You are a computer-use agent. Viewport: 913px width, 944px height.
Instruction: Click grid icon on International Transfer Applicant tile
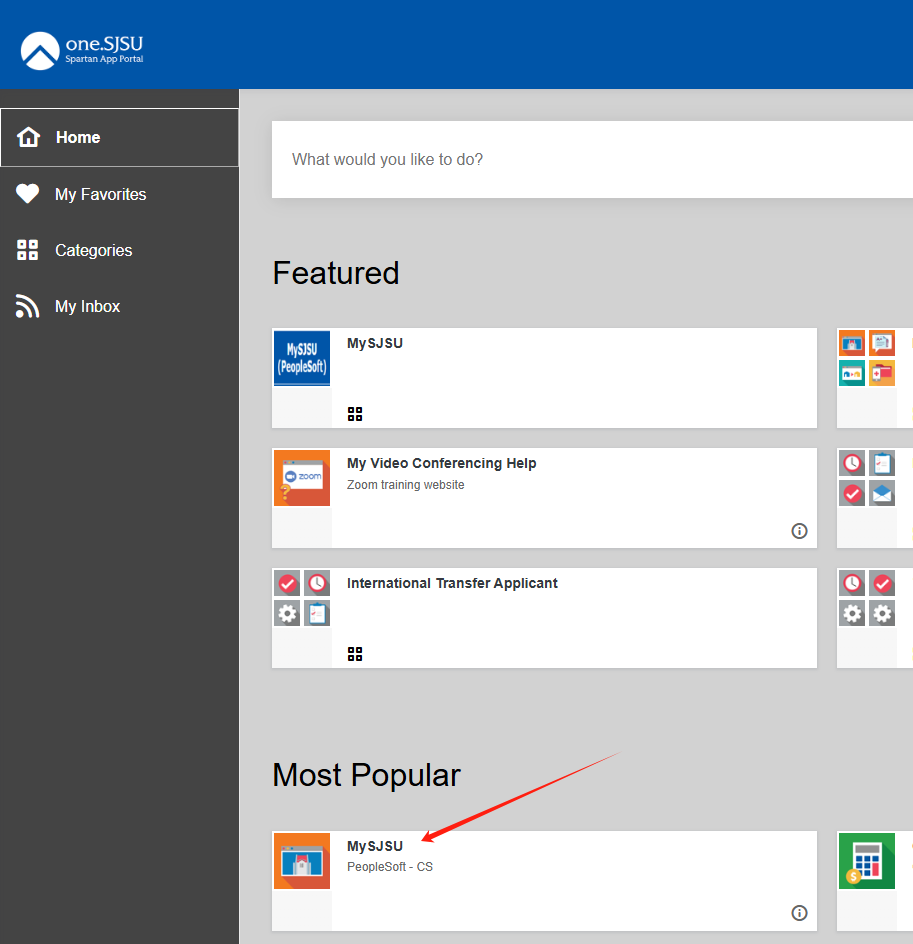pos(355,654)
